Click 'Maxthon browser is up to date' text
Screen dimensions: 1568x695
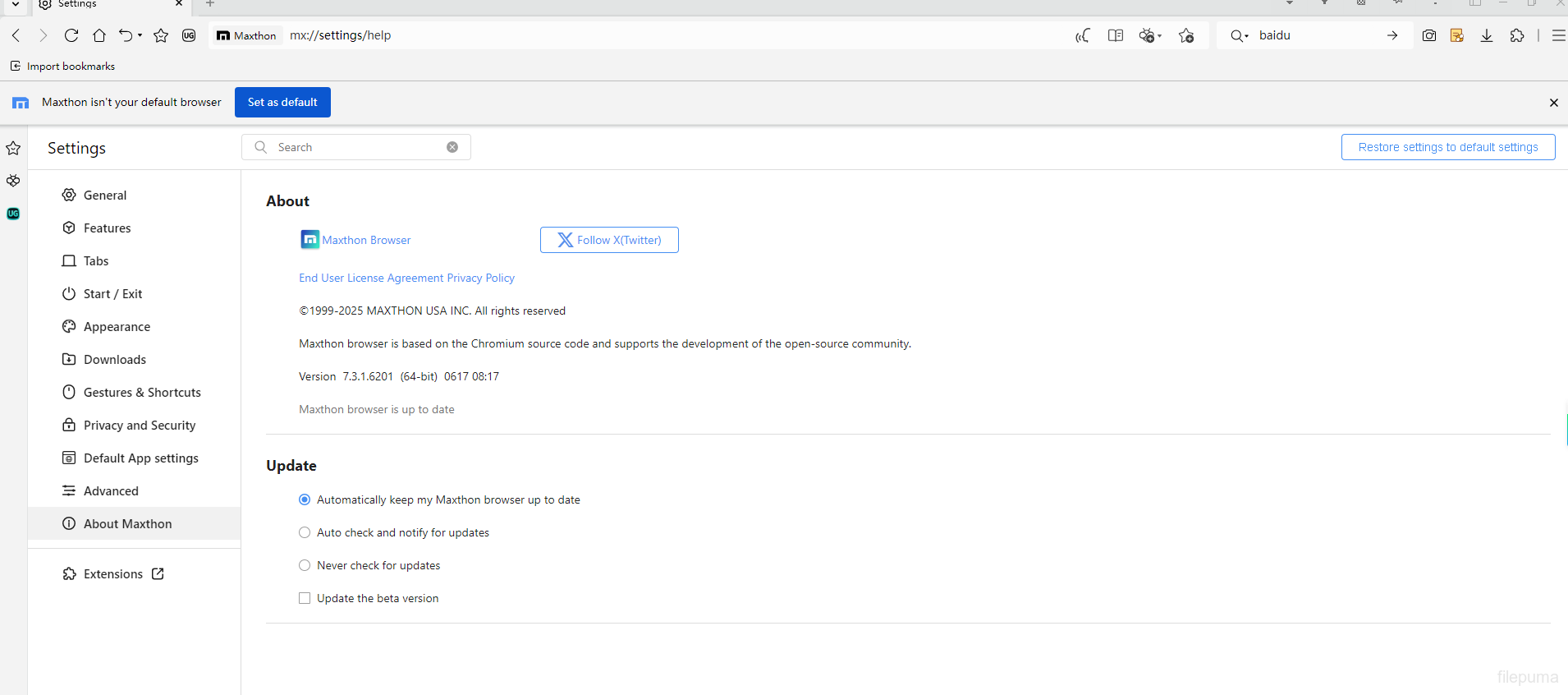[x=377, y=409]
